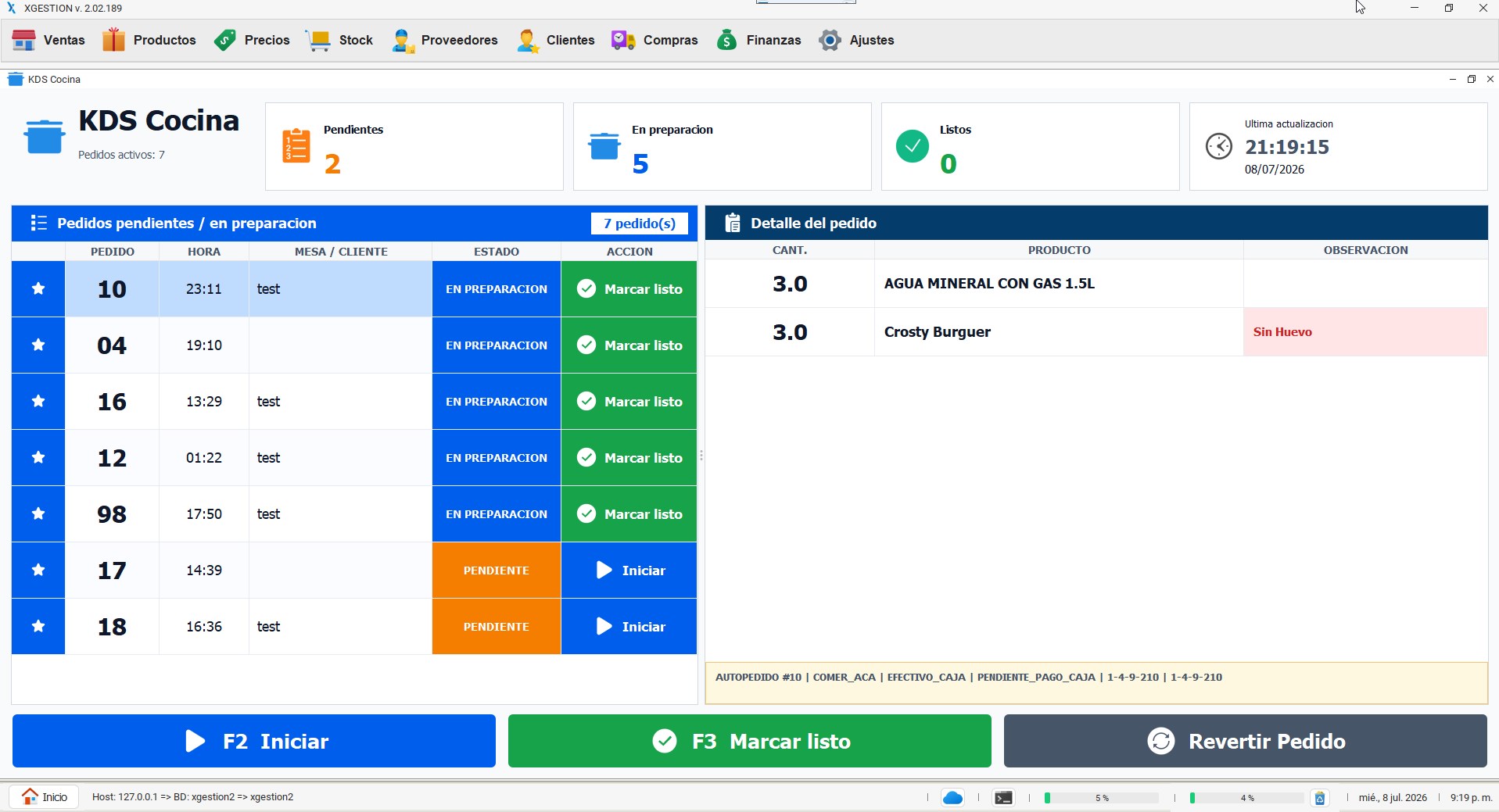Open the Stock menu

pyautogui.click(x=339, y=40)
